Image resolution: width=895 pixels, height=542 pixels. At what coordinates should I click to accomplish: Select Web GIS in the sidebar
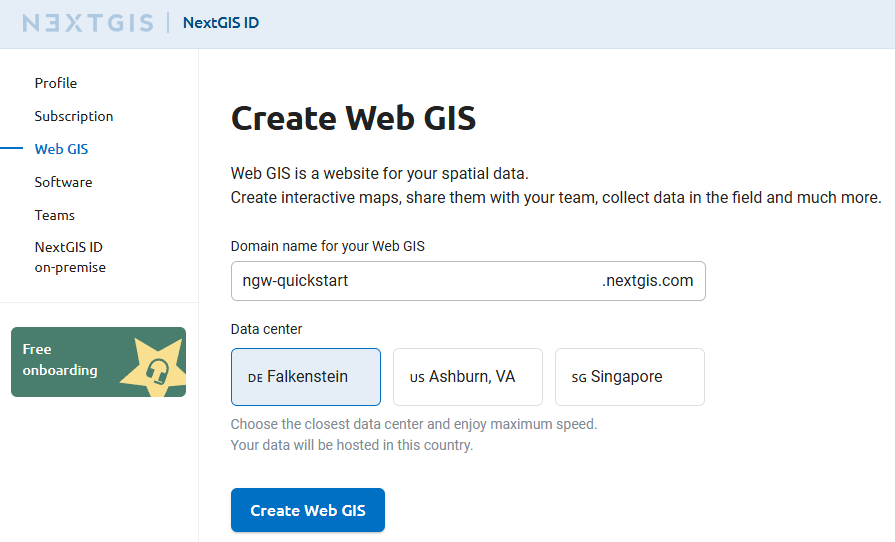click(61, 149)
